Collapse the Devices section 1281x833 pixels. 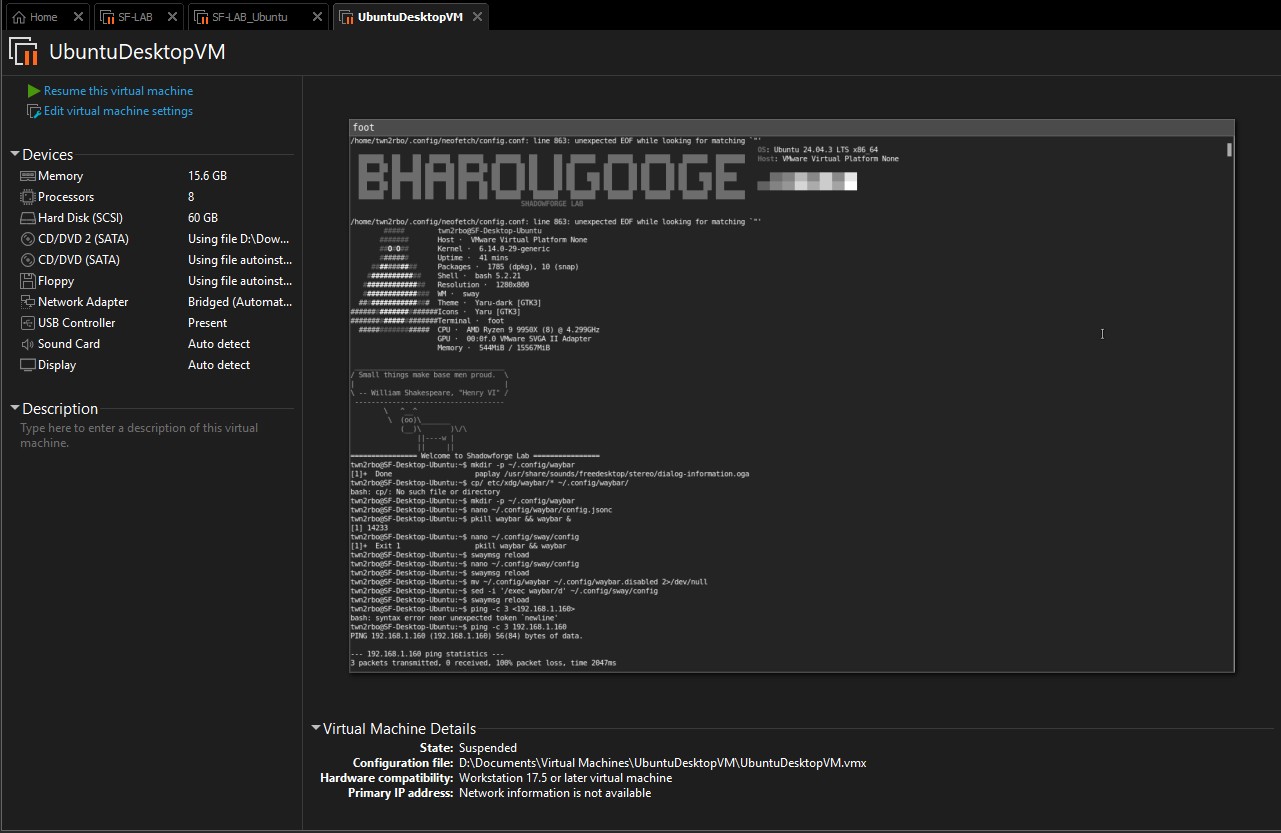pyautogui.click(x=15, y=155)
